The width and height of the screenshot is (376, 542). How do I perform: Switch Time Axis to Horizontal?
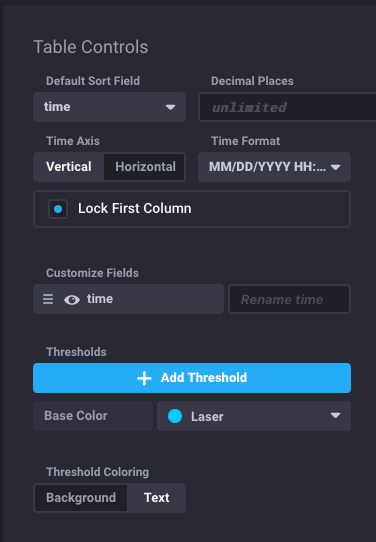[145, 167]
